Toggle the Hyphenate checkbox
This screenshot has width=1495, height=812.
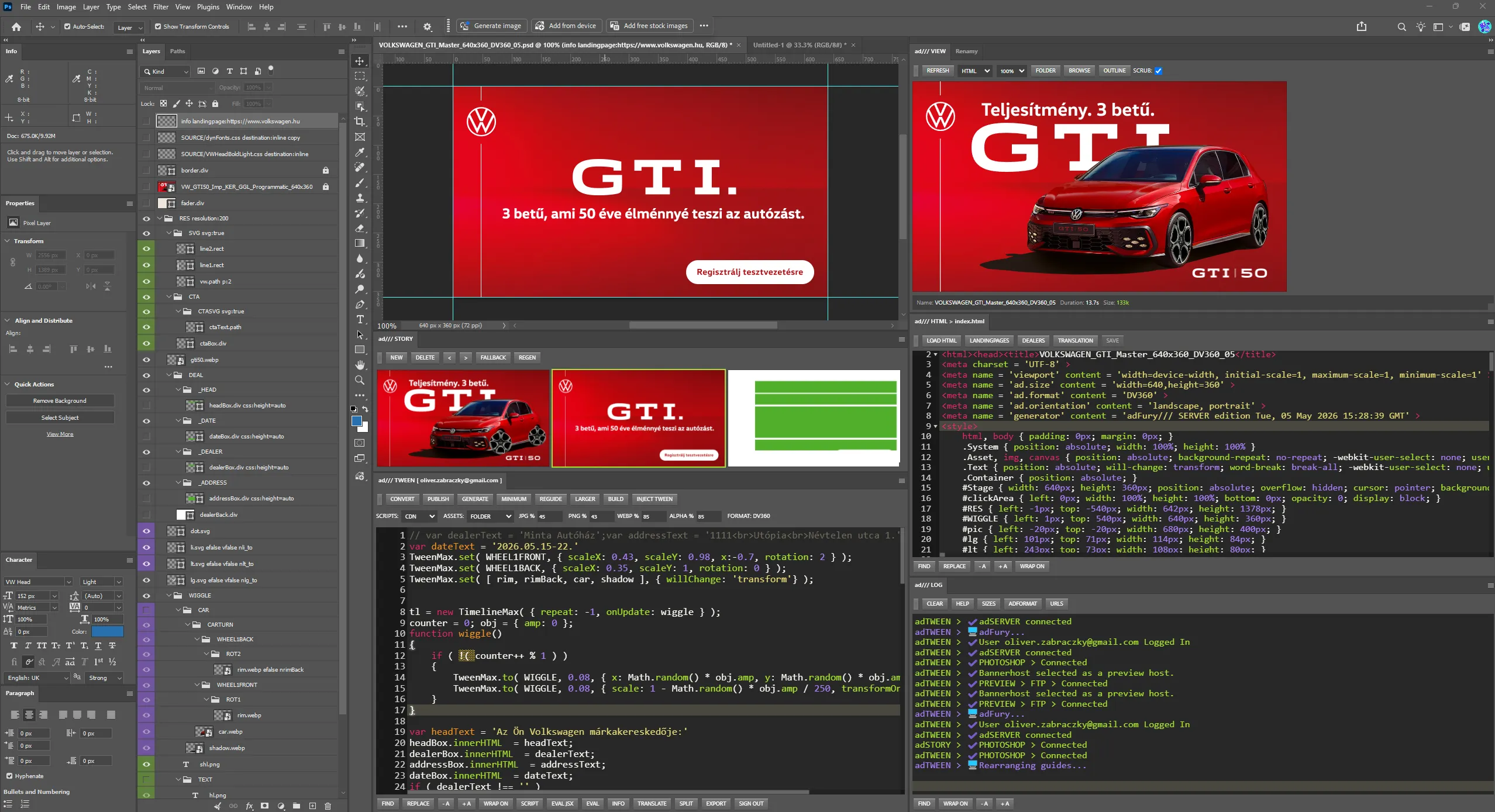coord(9,776)
